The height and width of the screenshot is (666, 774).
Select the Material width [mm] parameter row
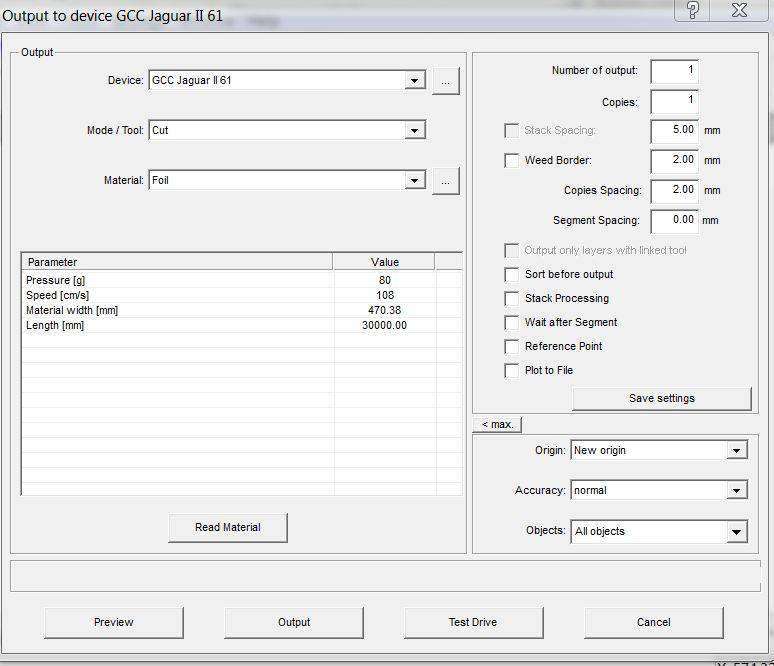[x=242, y=310]
